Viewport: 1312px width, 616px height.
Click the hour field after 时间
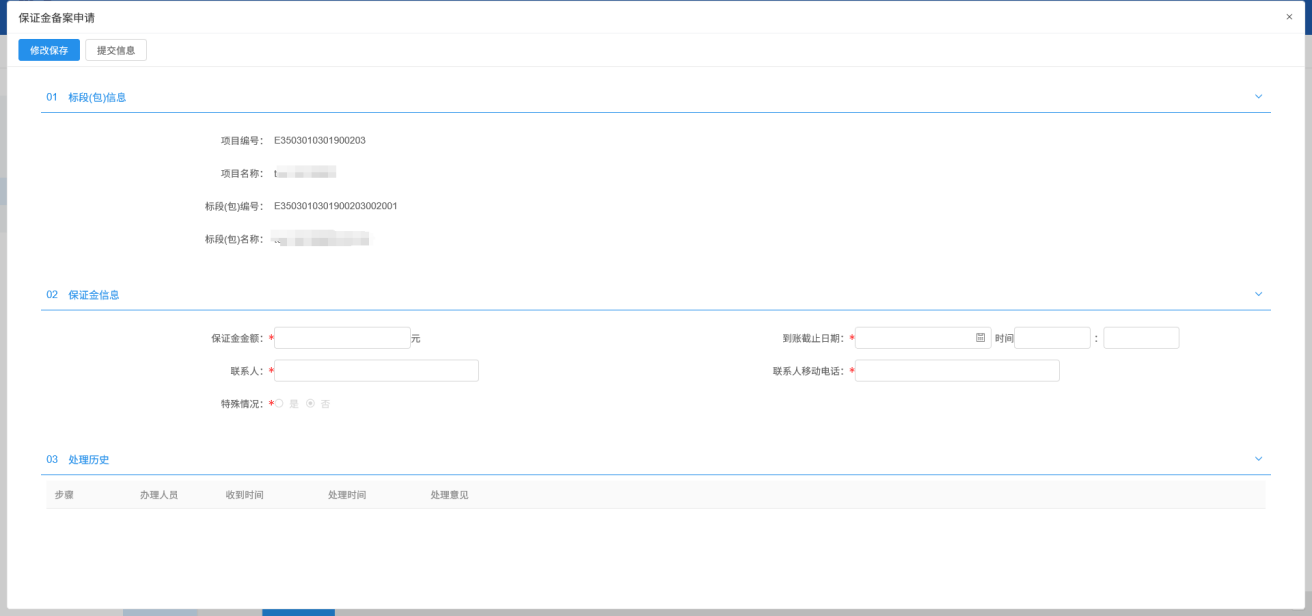tap(1052, 338)
